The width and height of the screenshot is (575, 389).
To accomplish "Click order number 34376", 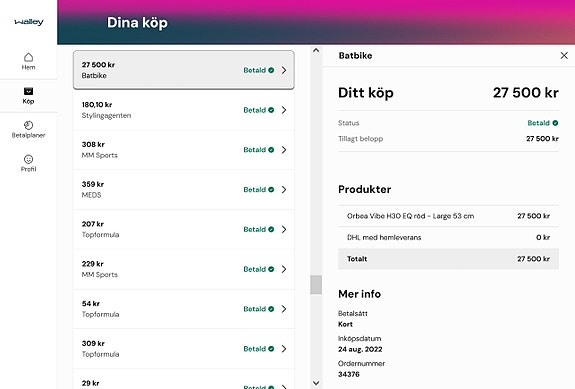I will click(349, 374).
